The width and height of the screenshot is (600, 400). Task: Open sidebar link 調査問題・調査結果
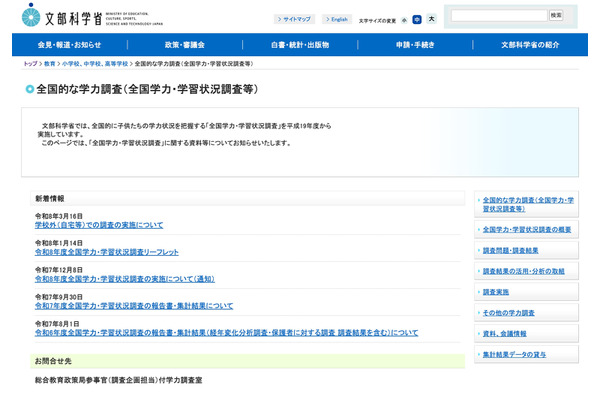510,250
